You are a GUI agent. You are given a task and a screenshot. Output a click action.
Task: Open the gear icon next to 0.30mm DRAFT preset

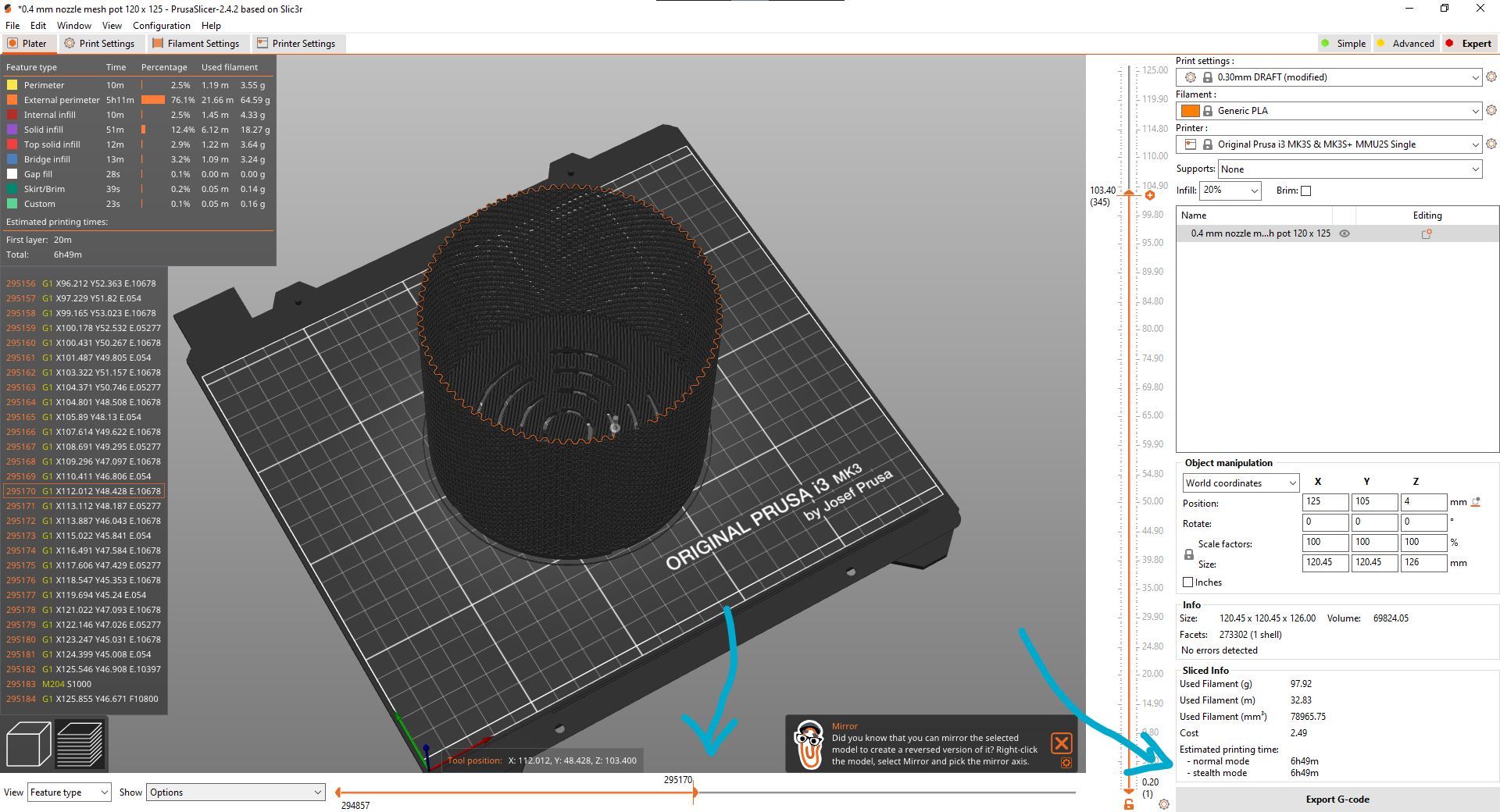1491,77
